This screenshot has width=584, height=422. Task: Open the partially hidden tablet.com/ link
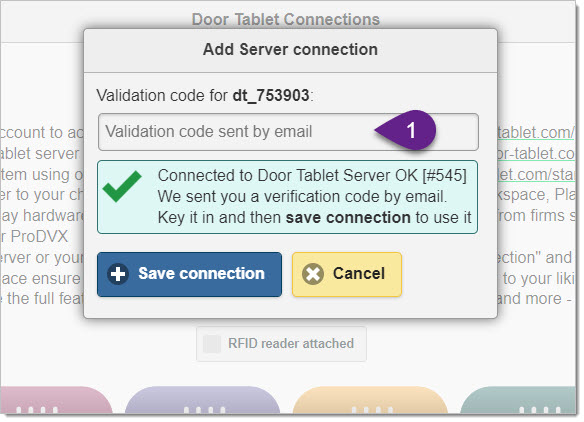coord(536,133)
